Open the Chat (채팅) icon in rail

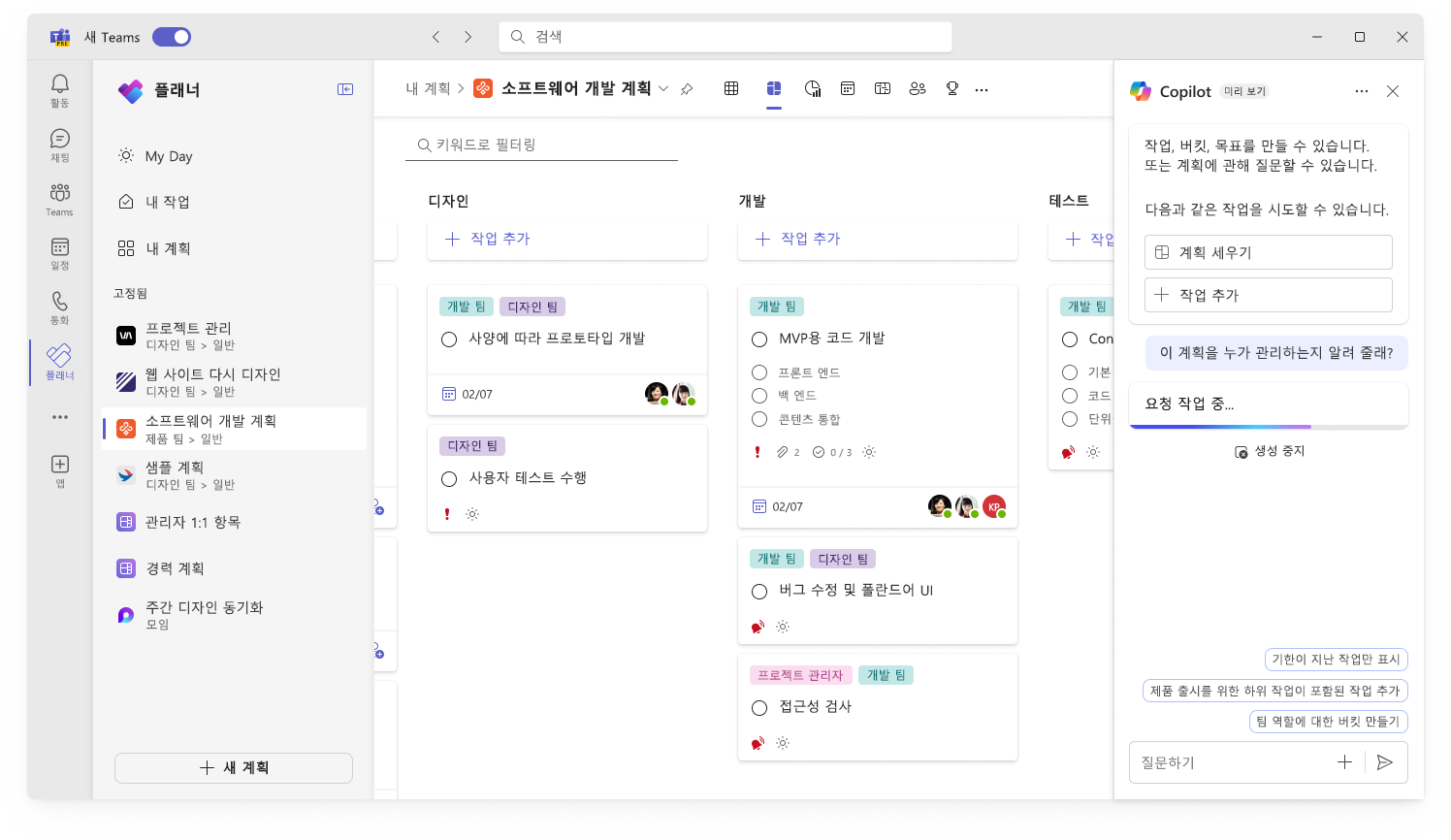(x=60, y=139)
